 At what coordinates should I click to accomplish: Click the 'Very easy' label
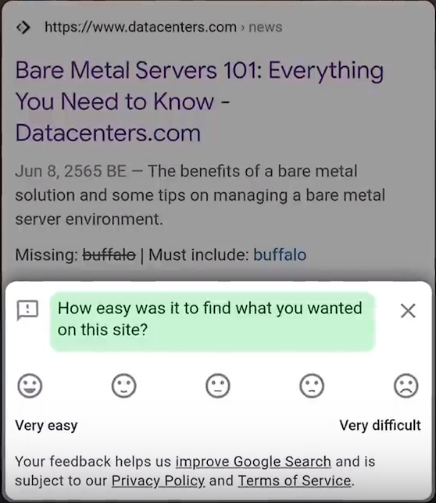46,426
